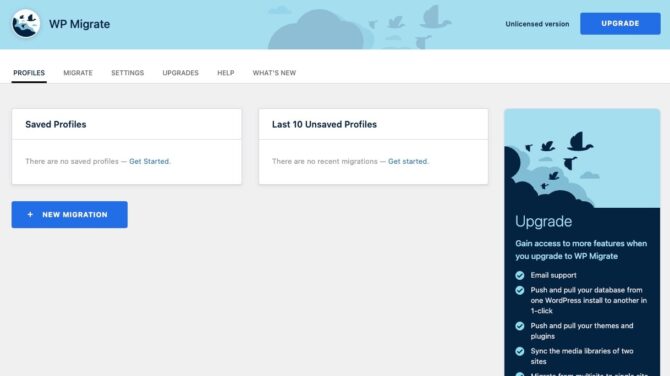Click 'Push and pull your themes and plugins' text
Screen dimensions: 670x376
click(582, 331)
